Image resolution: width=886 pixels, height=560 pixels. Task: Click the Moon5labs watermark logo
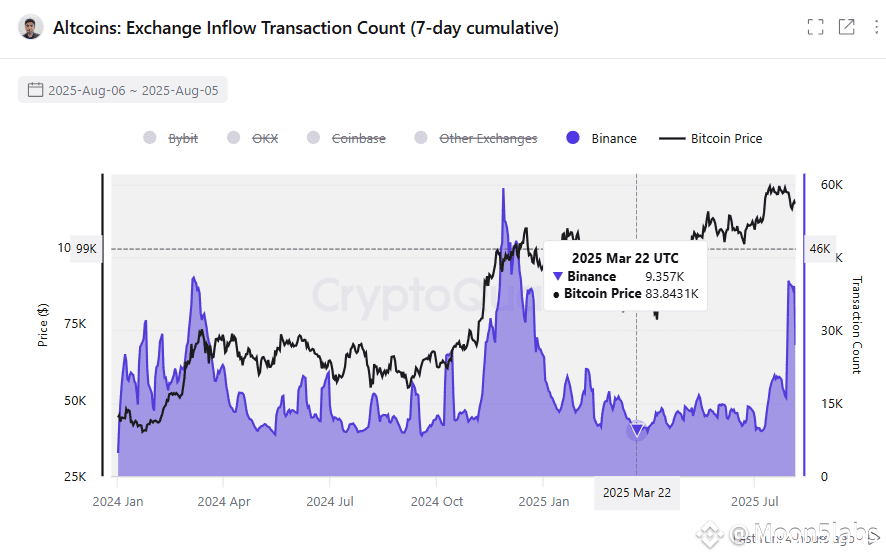point(710,532)
